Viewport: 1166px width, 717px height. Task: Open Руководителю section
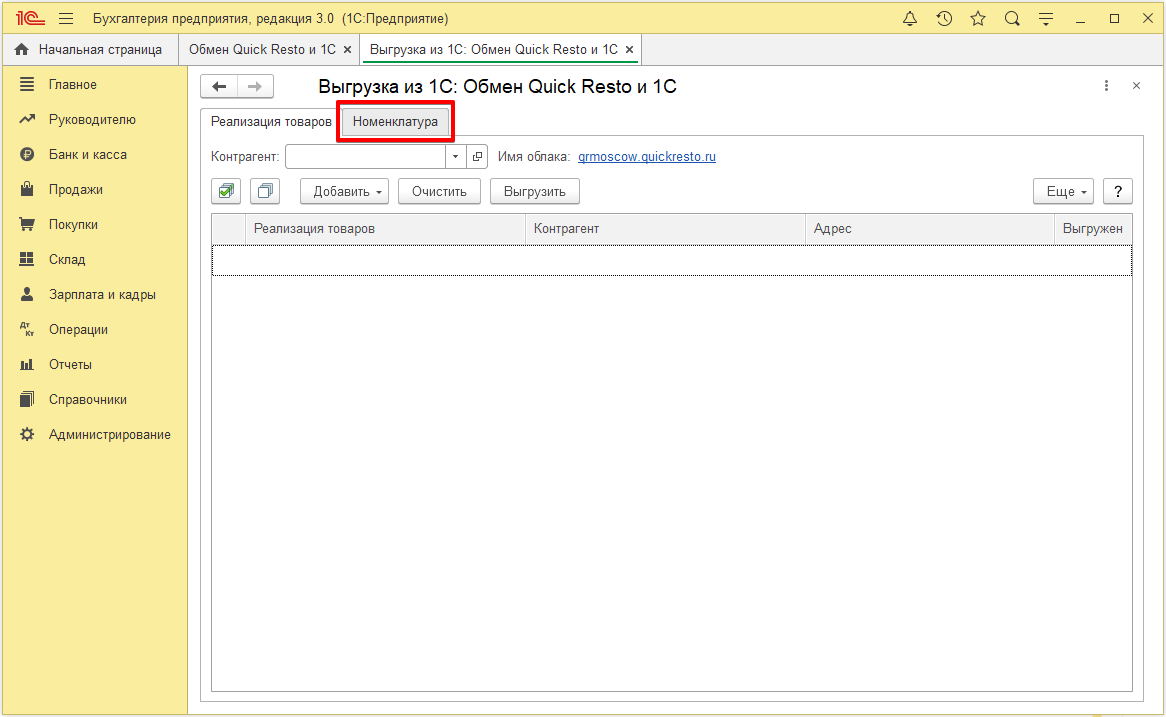pos(94,120)
